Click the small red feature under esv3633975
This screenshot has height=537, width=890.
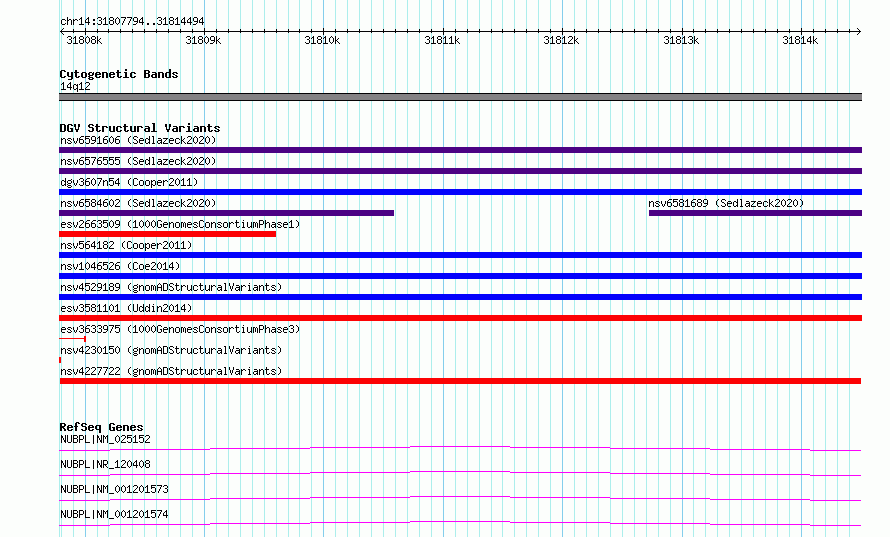(73, 339)
